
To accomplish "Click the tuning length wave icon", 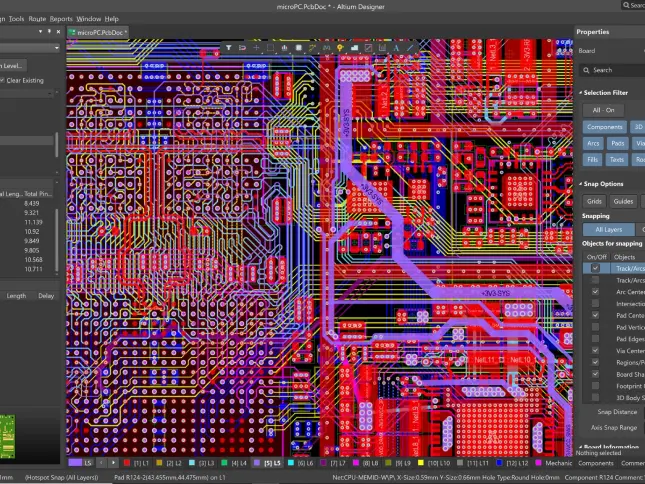I will point(326,48).
